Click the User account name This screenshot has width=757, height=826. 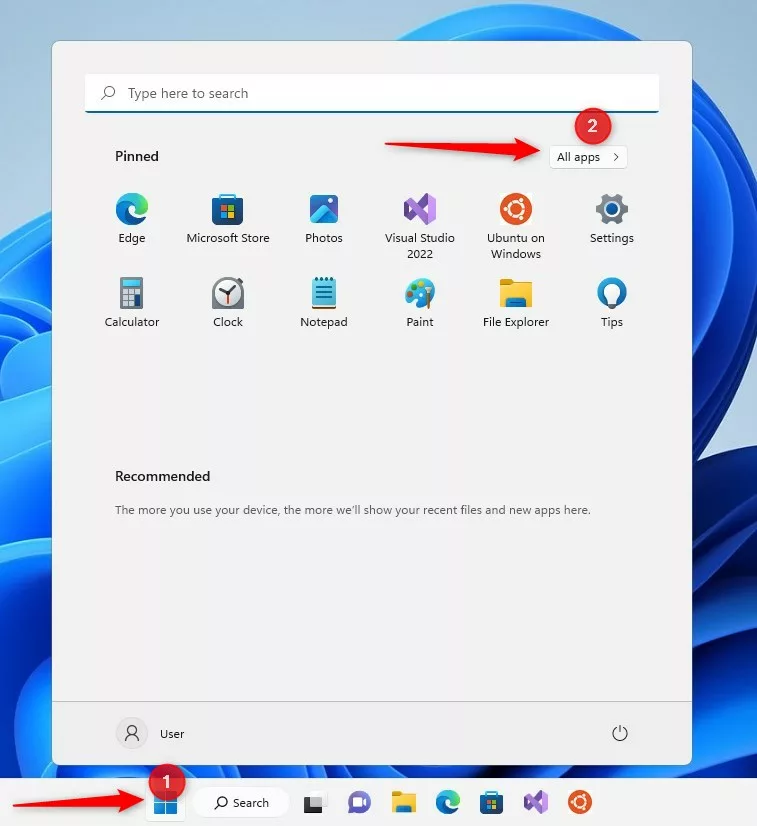tap(172, 734)
